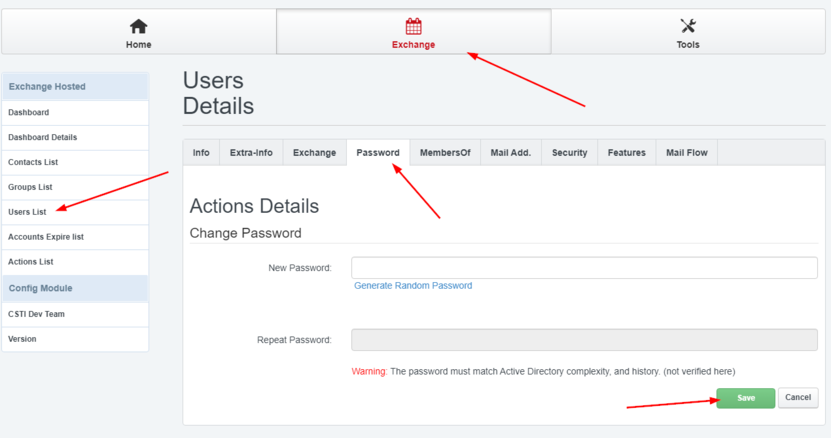Switch to the Extra-Info tab

coord(251,153)
